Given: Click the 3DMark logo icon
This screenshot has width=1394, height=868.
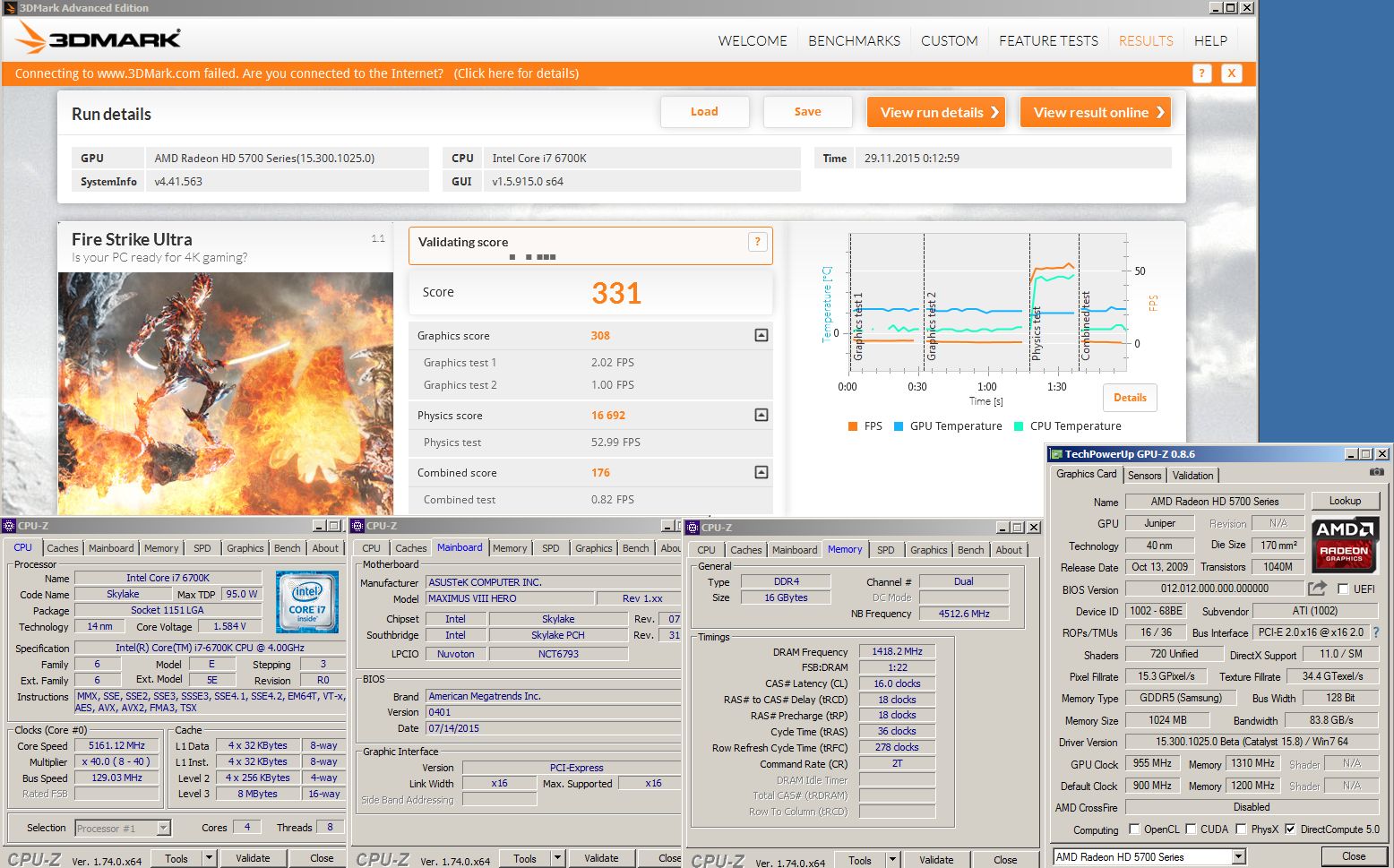Looking at the screenshot, I should (30, 37).
